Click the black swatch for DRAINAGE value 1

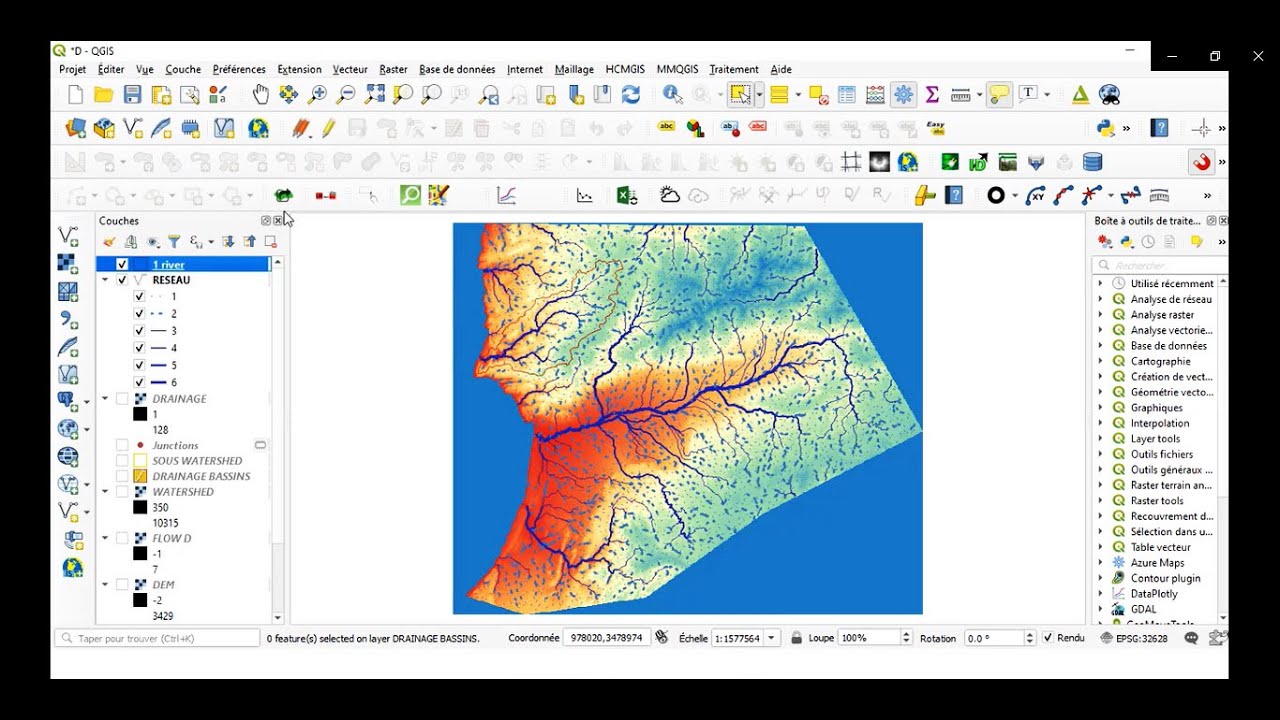click(x=140, y=414)
